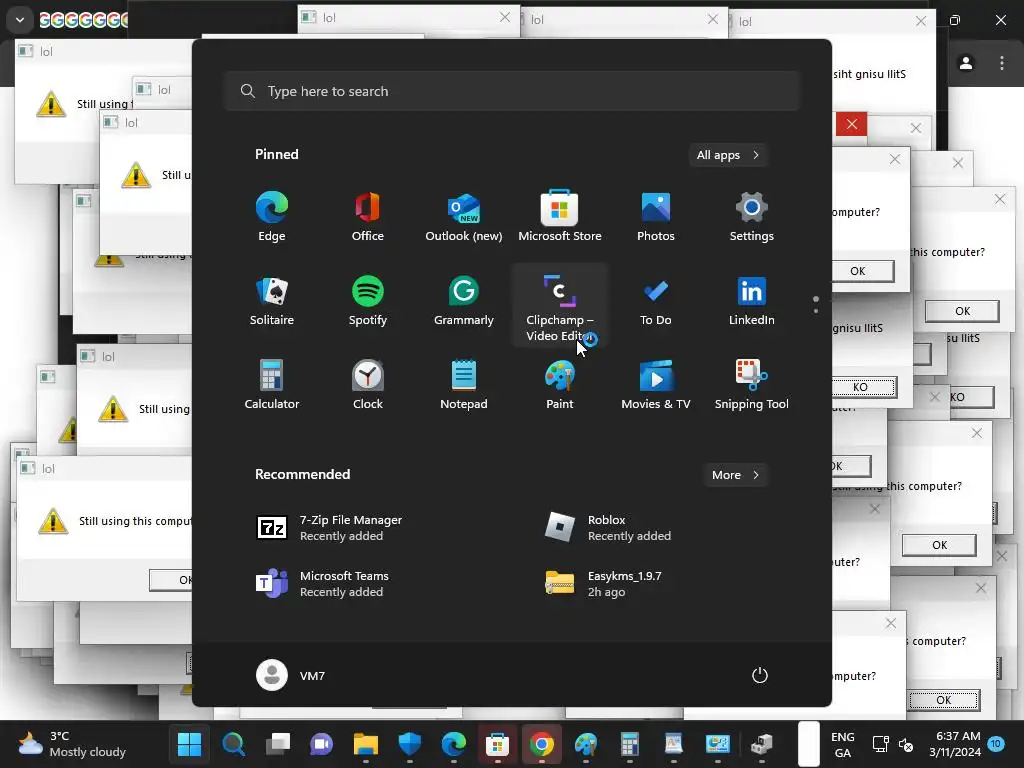Launch Notepad from Start menu
1024x768 pixels.
[464, 385]
